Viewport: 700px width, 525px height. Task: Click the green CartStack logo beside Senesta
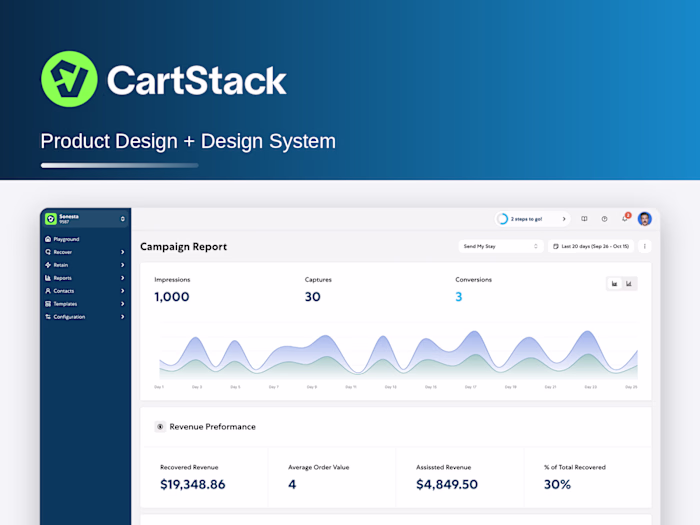click(x=51, y=219)
